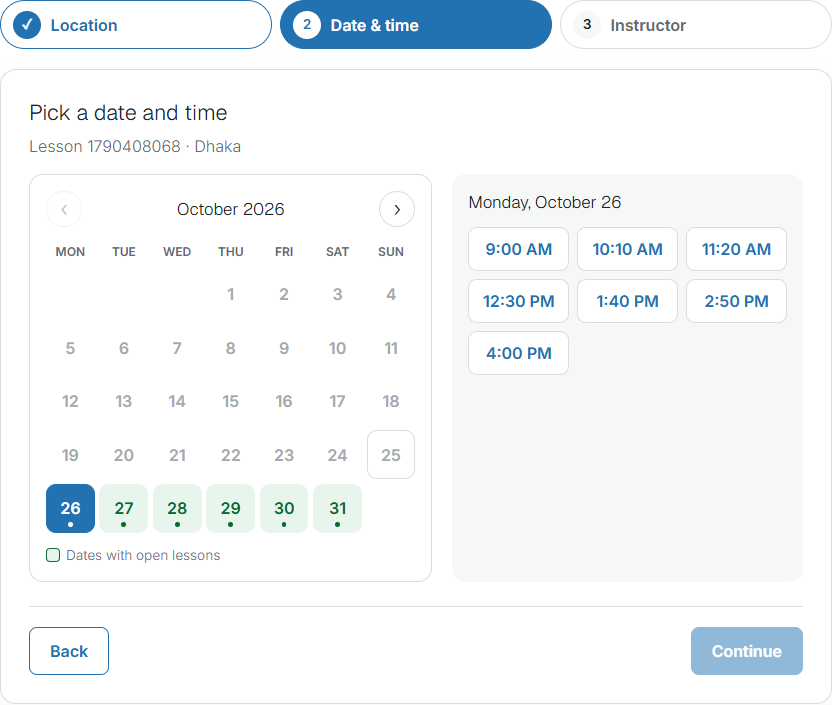Click October 11 on calendar

[391, 348]
